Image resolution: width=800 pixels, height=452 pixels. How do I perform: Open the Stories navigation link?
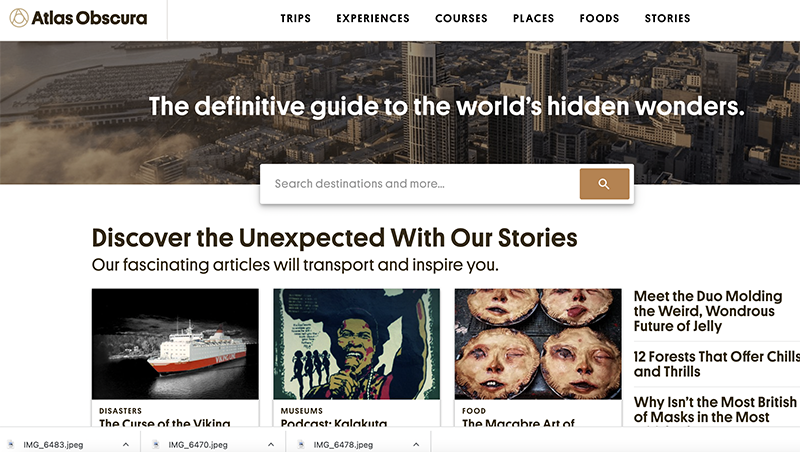coord(667,18)
